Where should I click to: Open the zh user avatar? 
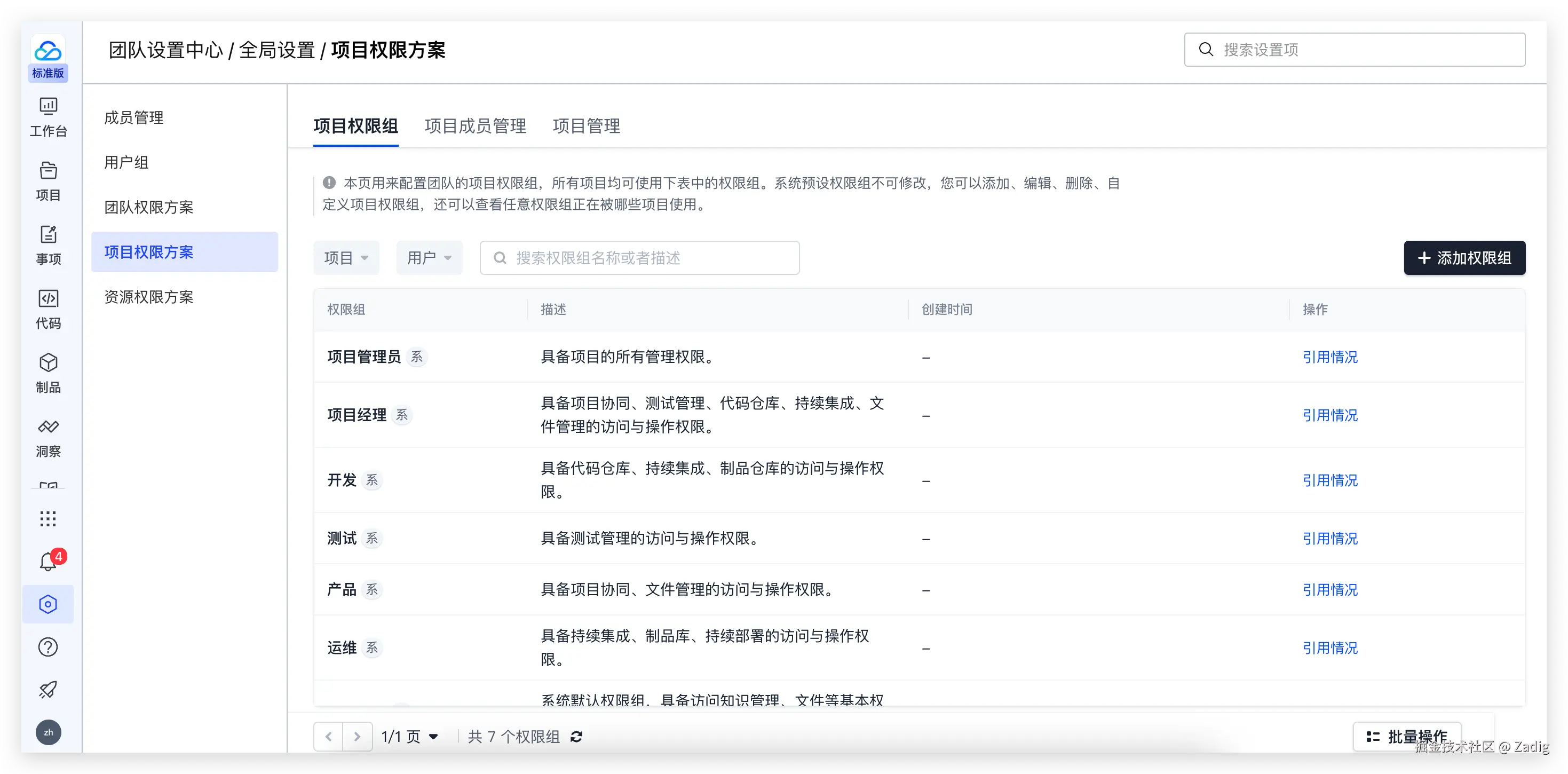48,732
